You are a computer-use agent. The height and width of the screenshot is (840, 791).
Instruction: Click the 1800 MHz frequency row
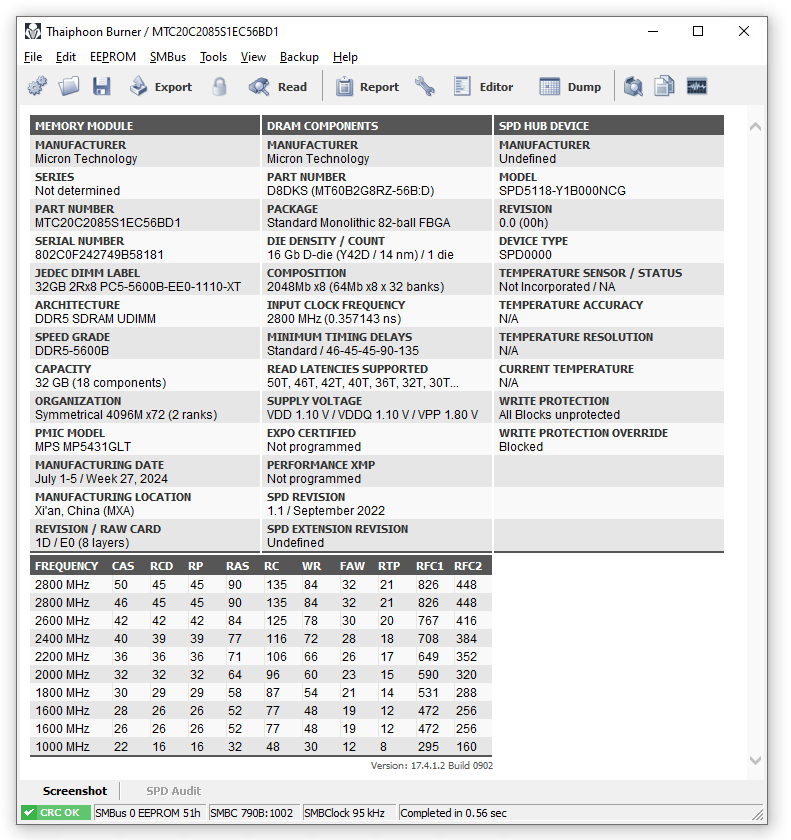261,693
